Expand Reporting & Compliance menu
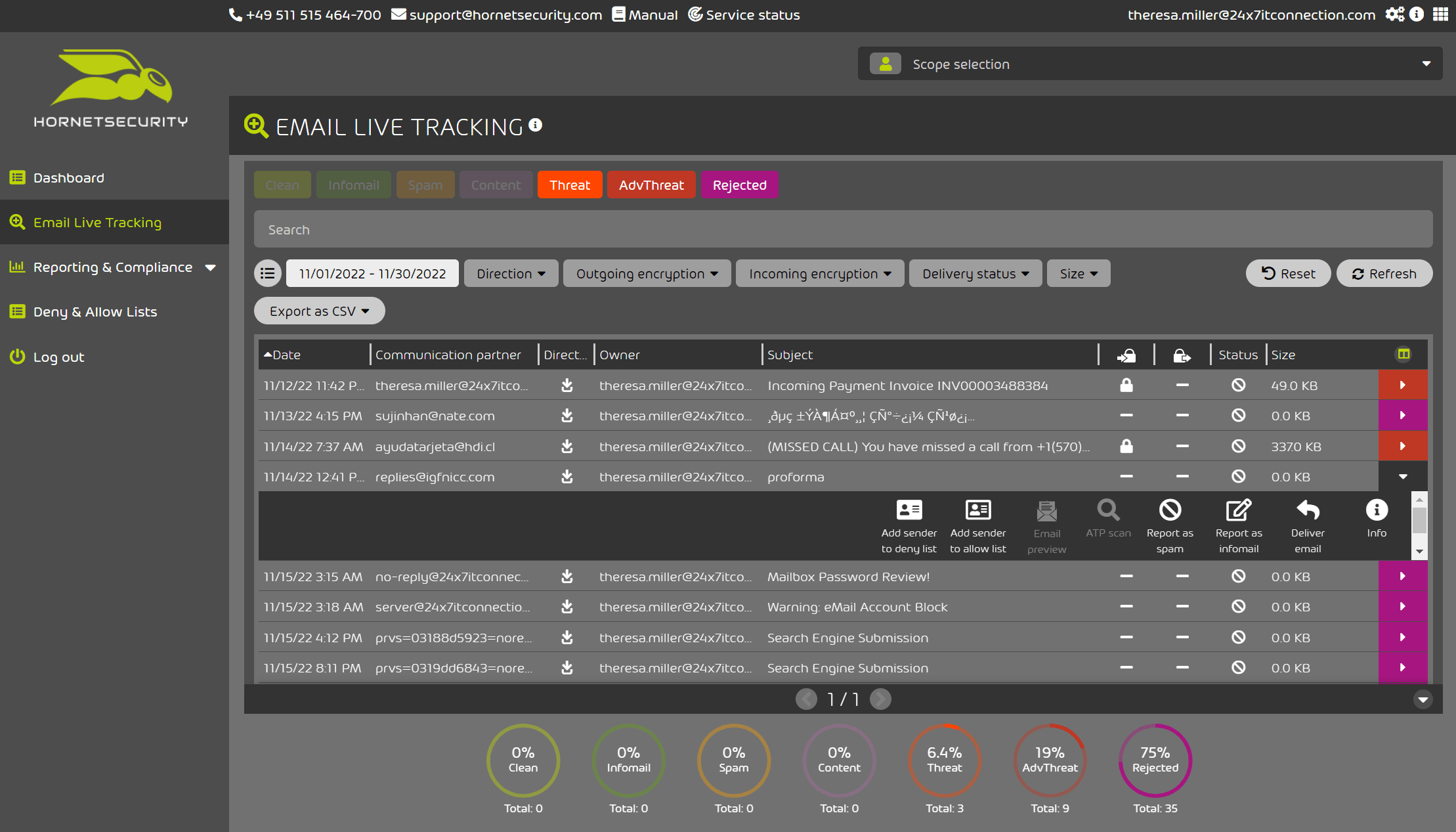Image resolution: width=1456 pixels, height=832 pixels. [x=113, y=267]
